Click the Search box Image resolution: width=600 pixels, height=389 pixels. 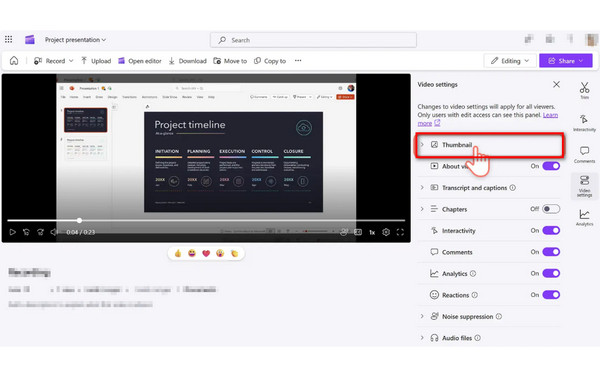[x=313, y=40]
